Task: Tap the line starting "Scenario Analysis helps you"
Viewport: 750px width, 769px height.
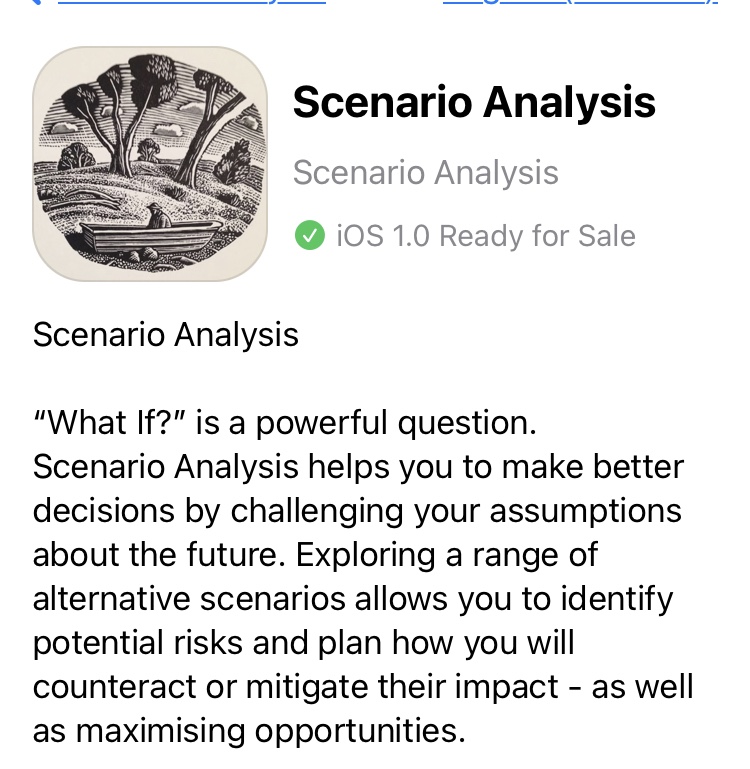Action: (358, 467)
